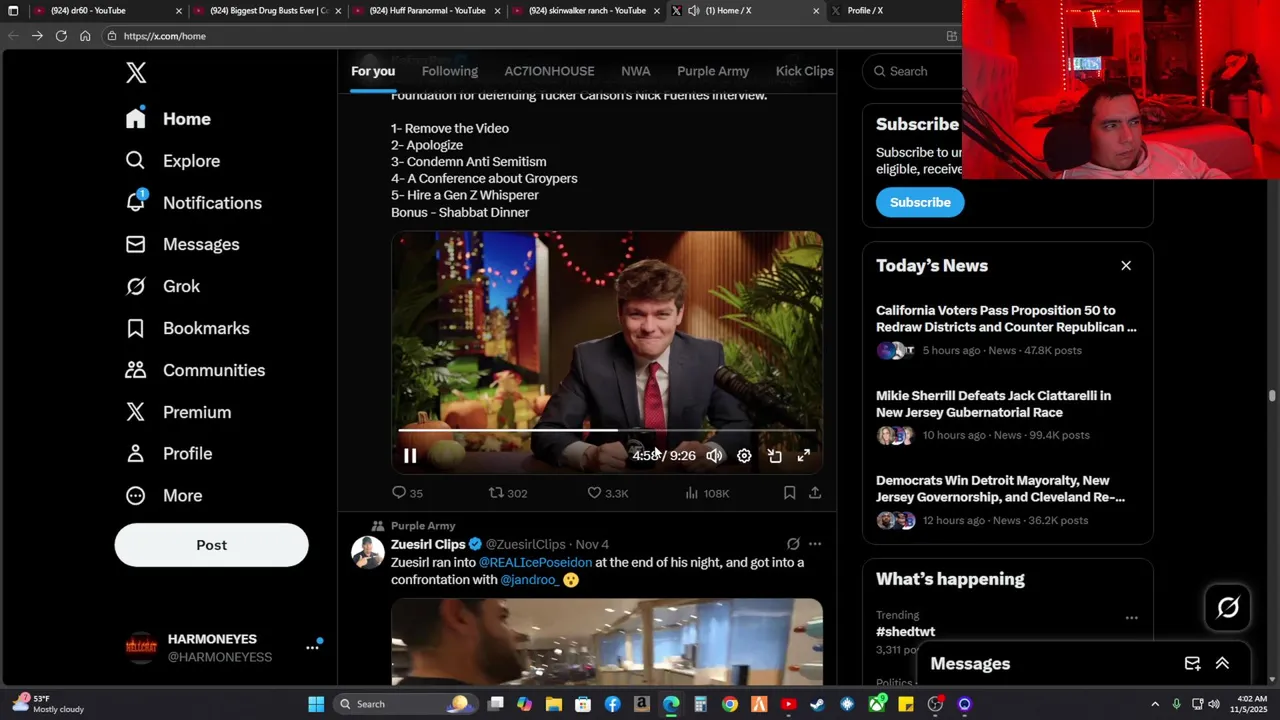Open the more options on the Zuesirl post
The width and height of the screenshot is (1280, 720).
[815, 544]
